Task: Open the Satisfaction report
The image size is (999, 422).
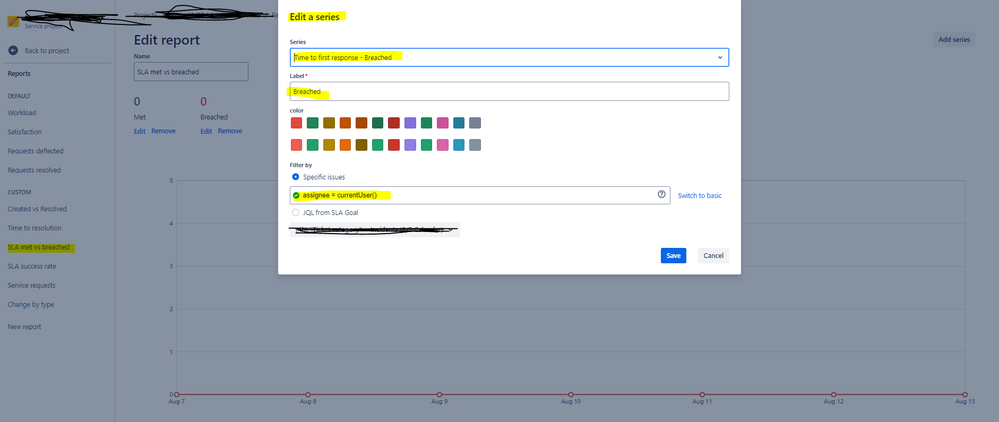Action: (x=25, y=132)
